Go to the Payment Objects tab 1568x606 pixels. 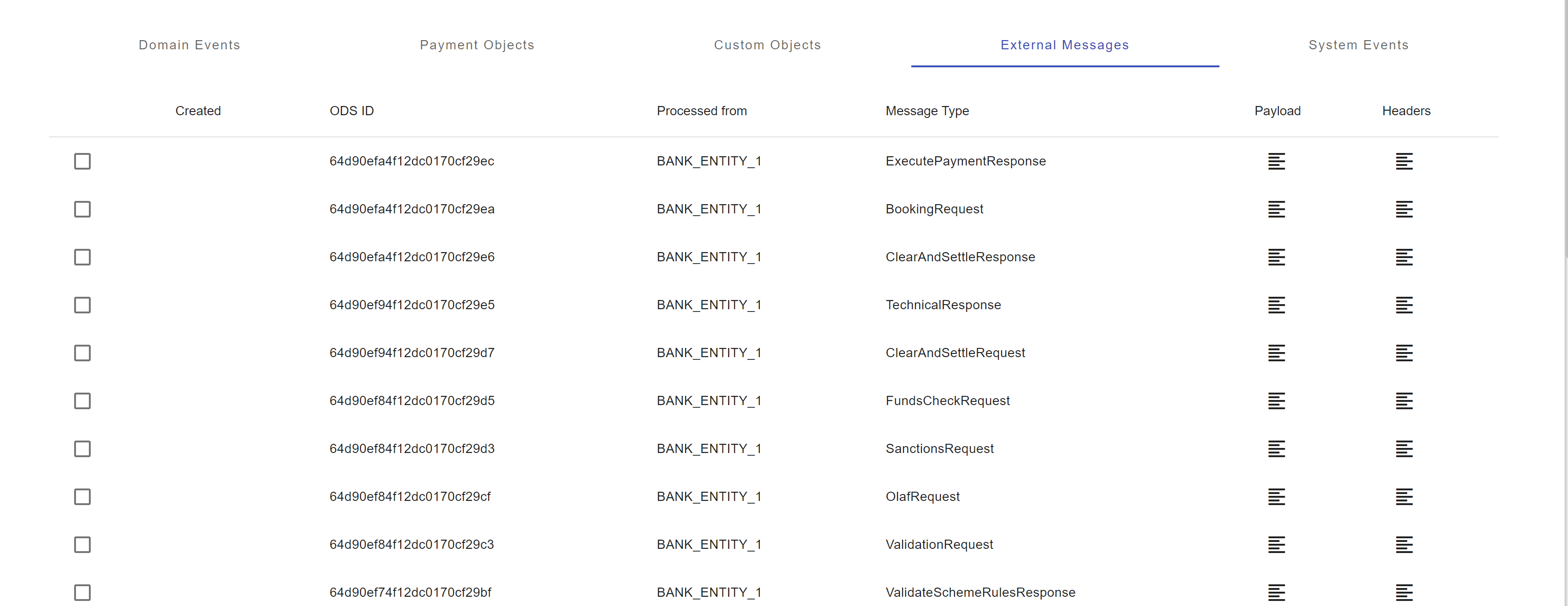477,44
